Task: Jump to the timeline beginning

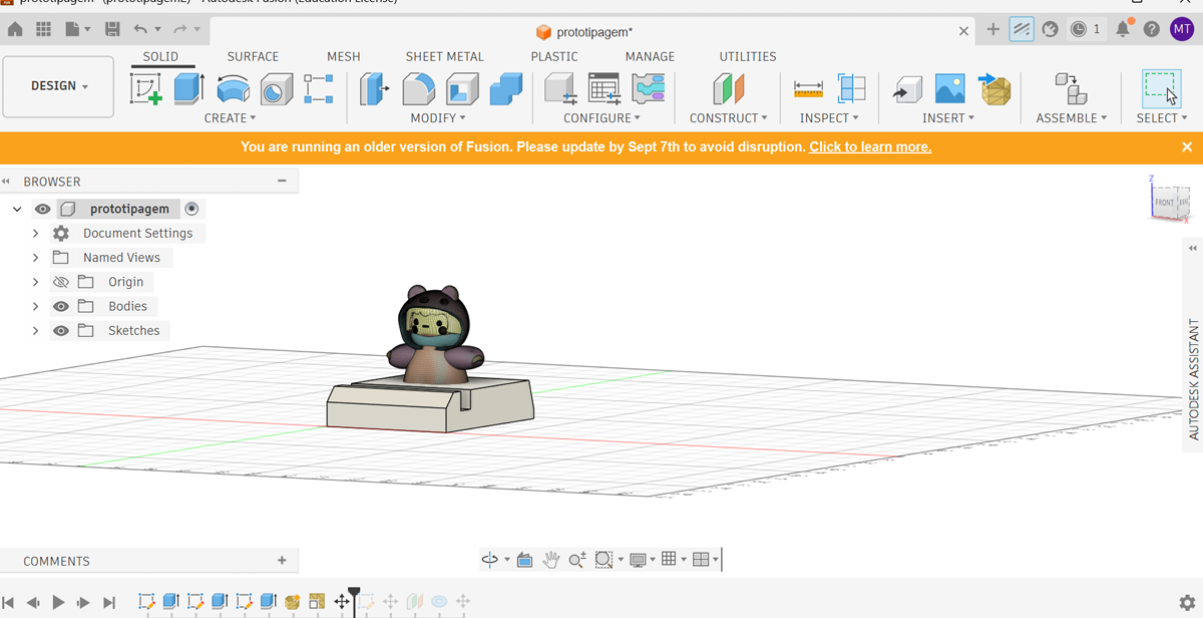Action: pyautogui.click(x=8, y=602)
